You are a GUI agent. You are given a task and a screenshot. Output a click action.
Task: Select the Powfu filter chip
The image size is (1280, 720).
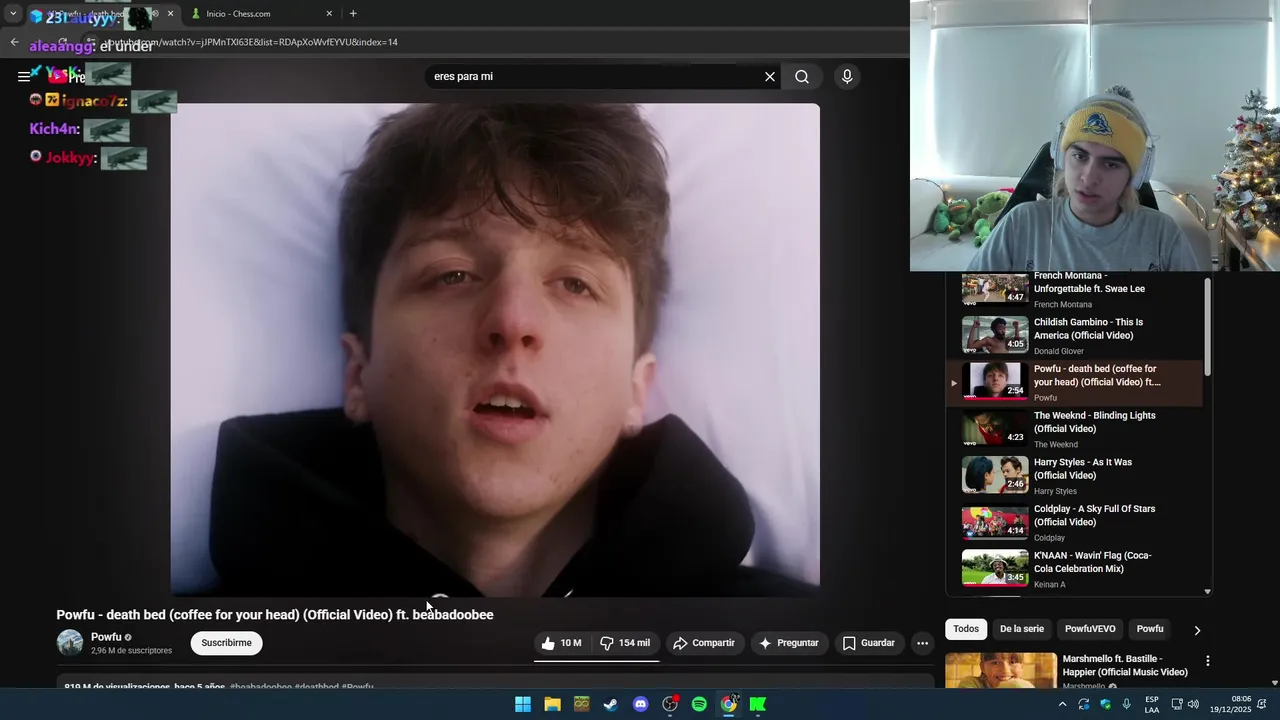pyautogui.click(x=1150, y=629)
